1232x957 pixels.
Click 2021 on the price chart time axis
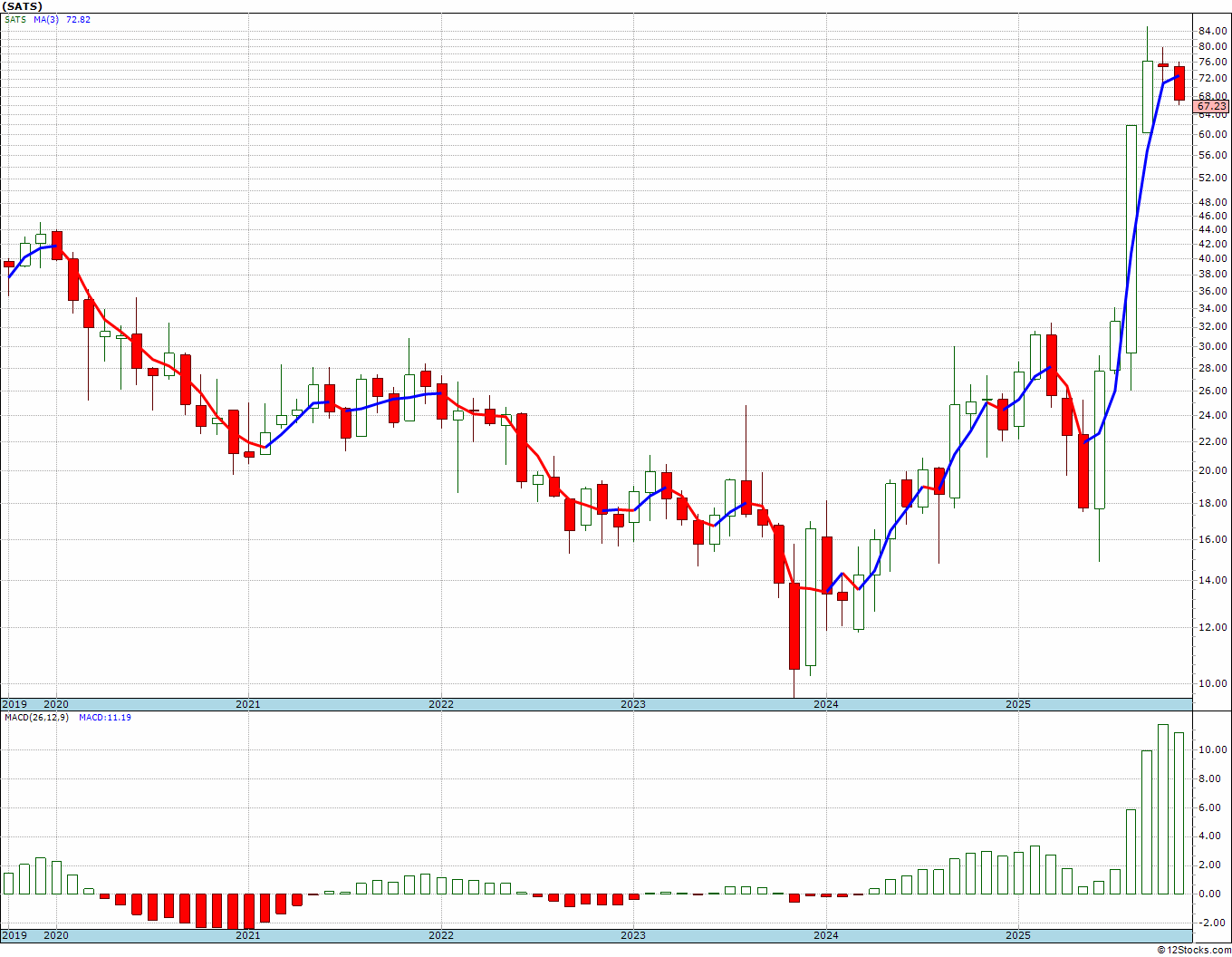[248, 704]
